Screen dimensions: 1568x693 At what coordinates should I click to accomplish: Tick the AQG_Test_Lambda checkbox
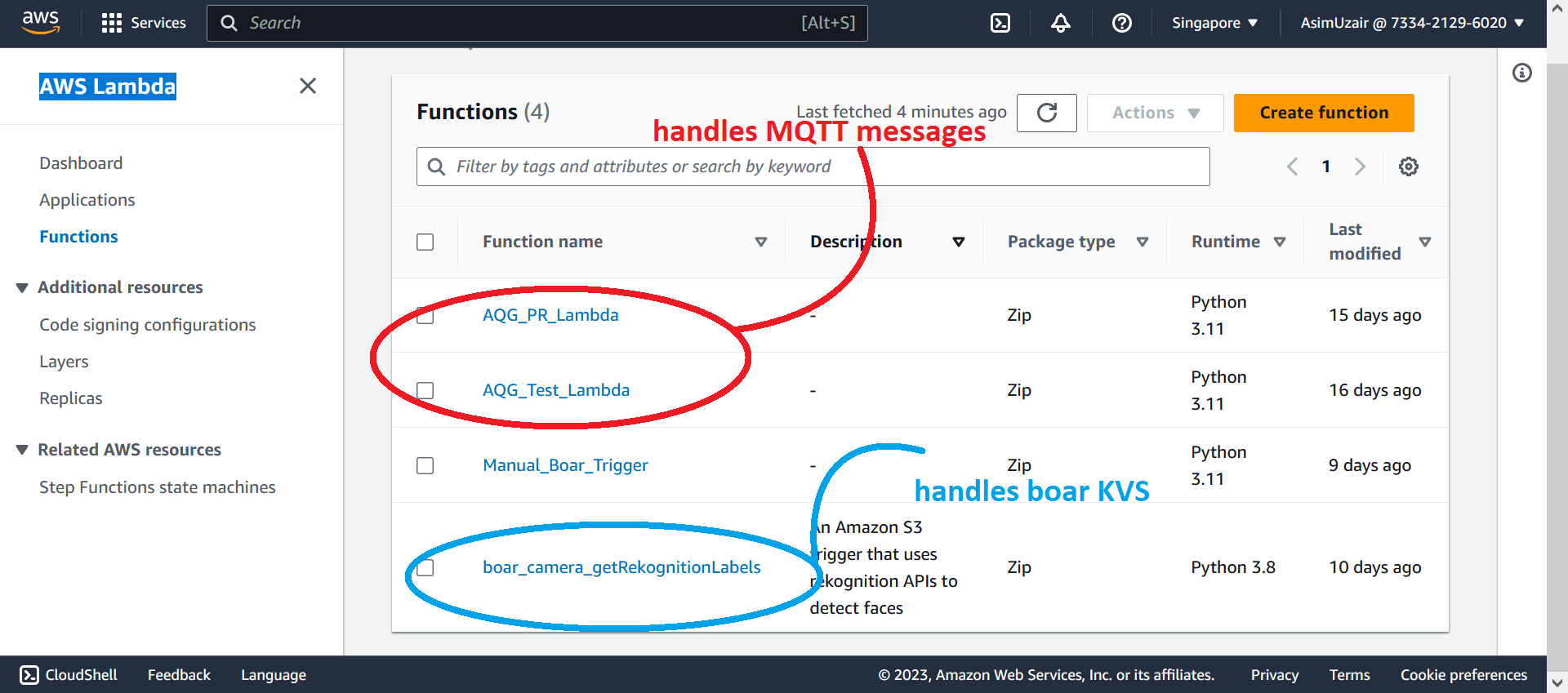click(425, 390)
